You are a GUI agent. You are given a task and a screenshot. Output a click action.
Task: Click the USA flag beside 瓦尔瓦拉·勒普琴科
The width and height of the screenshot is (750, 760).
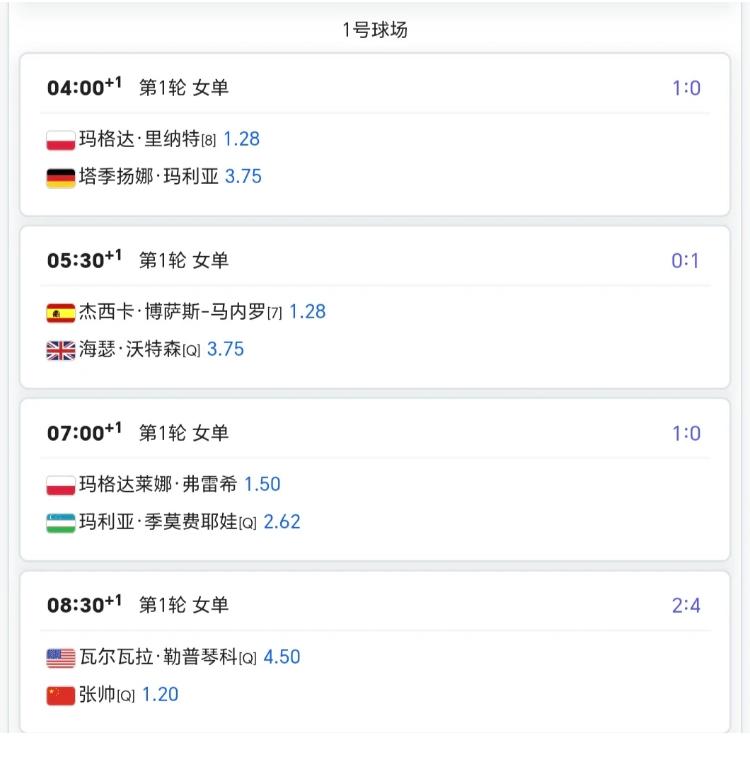[61, 658]
